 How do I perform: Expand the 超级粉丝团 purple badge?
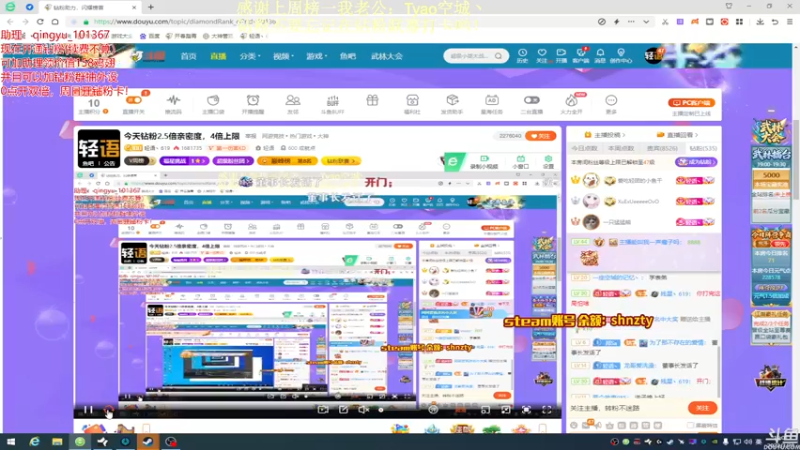(234, 161)
